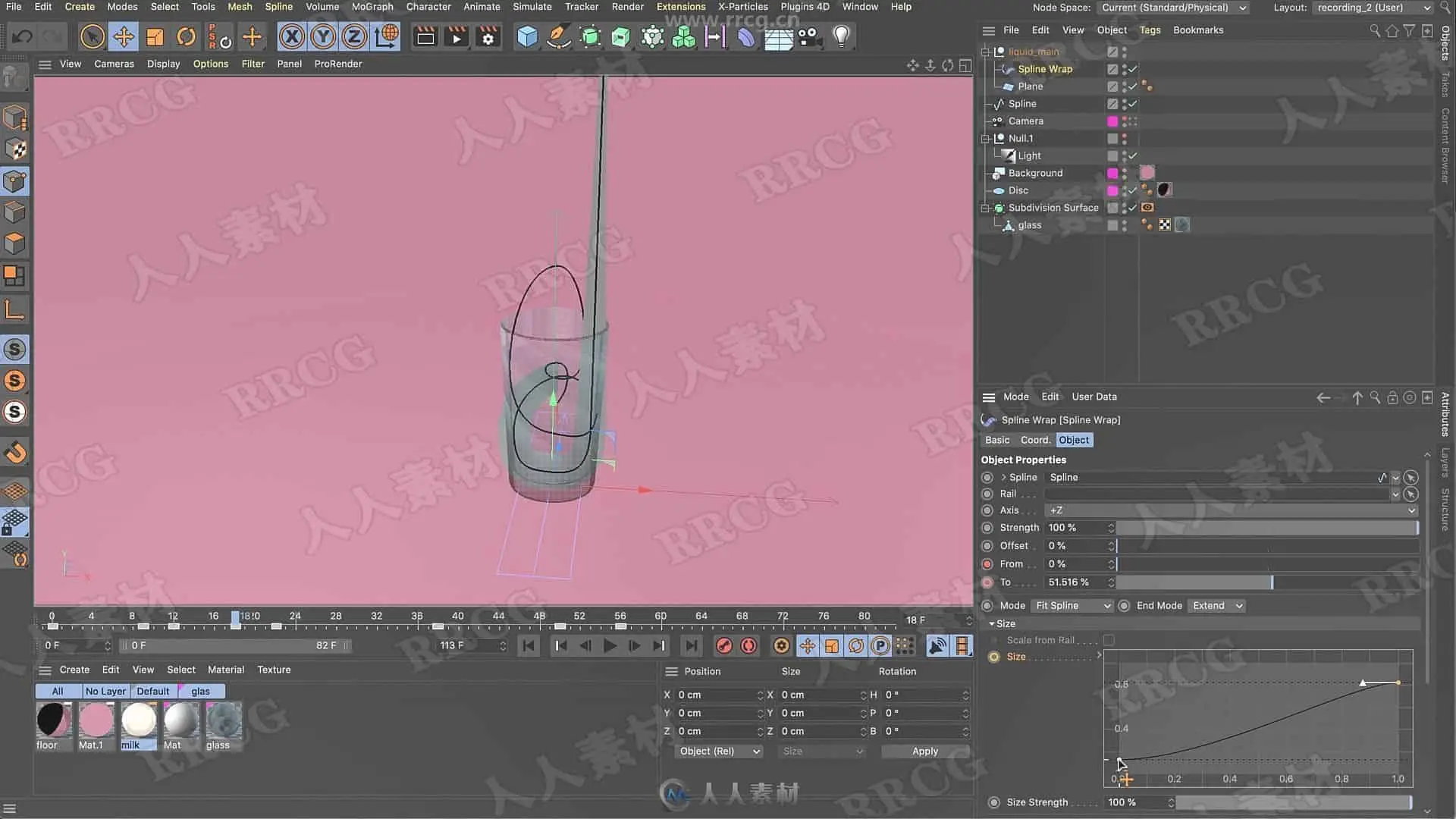
Task: Select the Move tool in the toolbar
Action: 124,36
